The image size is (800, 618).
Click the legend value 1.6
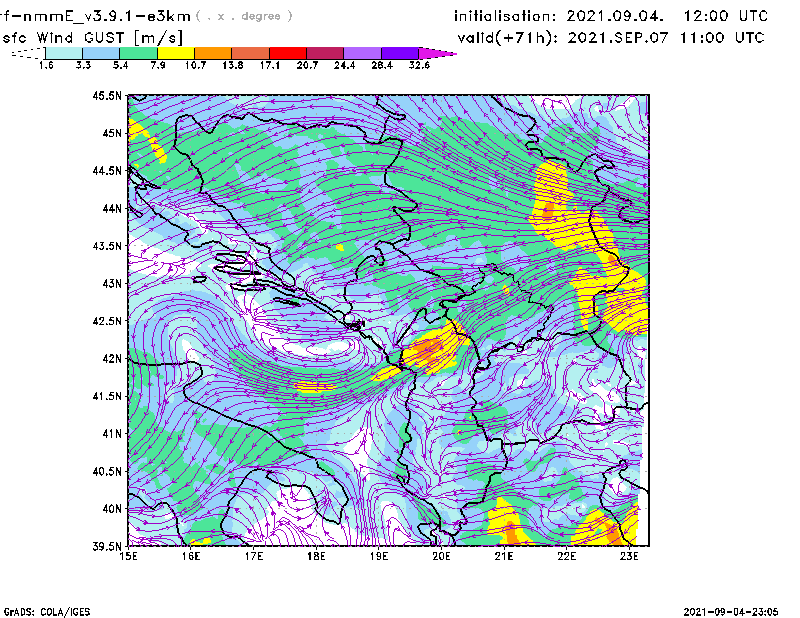[46, 65]
